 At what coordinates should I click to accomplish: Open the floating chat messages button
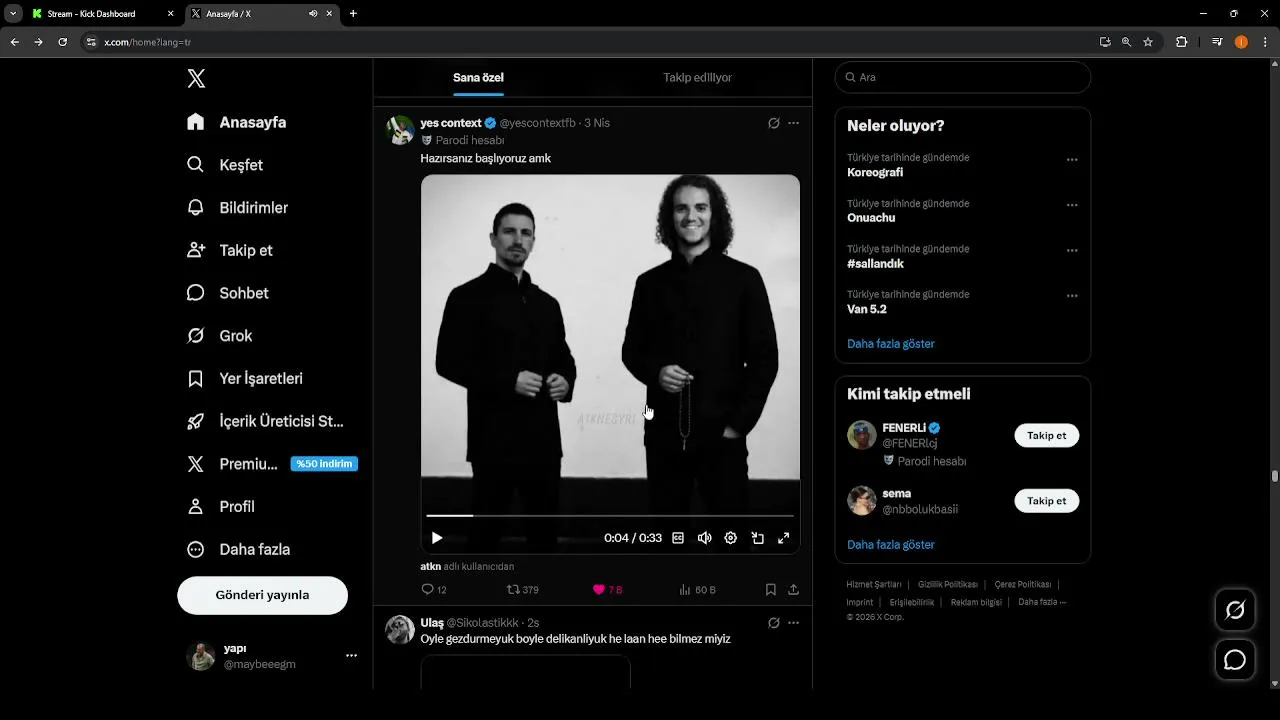click(x=1235, y=660)
